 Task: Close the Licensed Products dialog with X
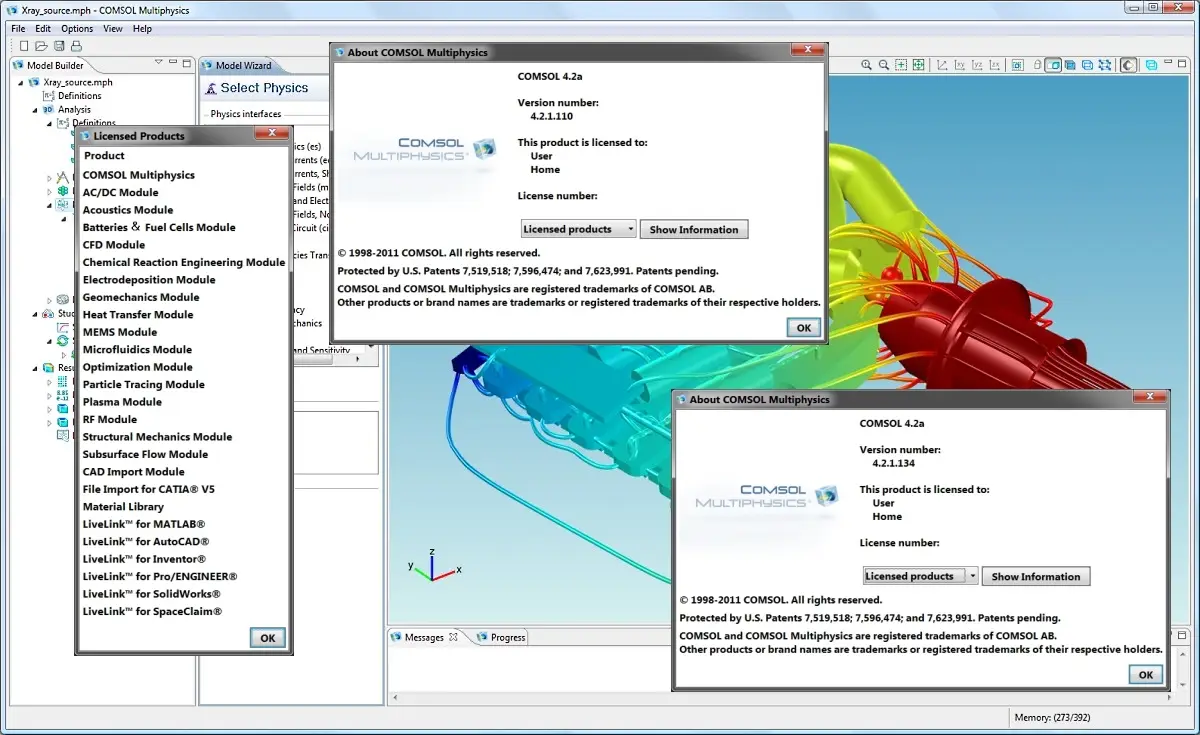(x=272, y=134)
